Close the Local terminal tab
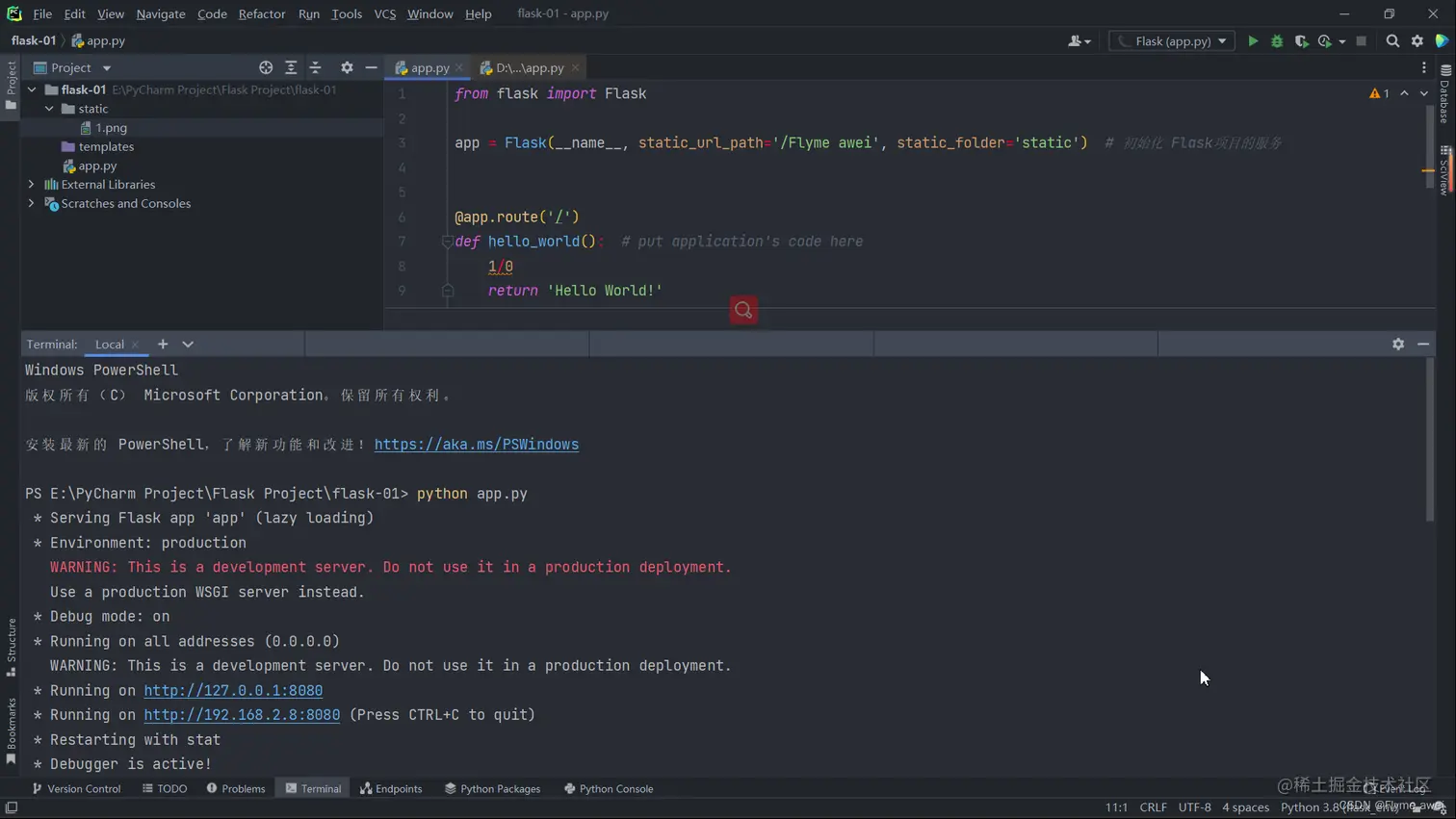1456x819 pixels. 135,345
